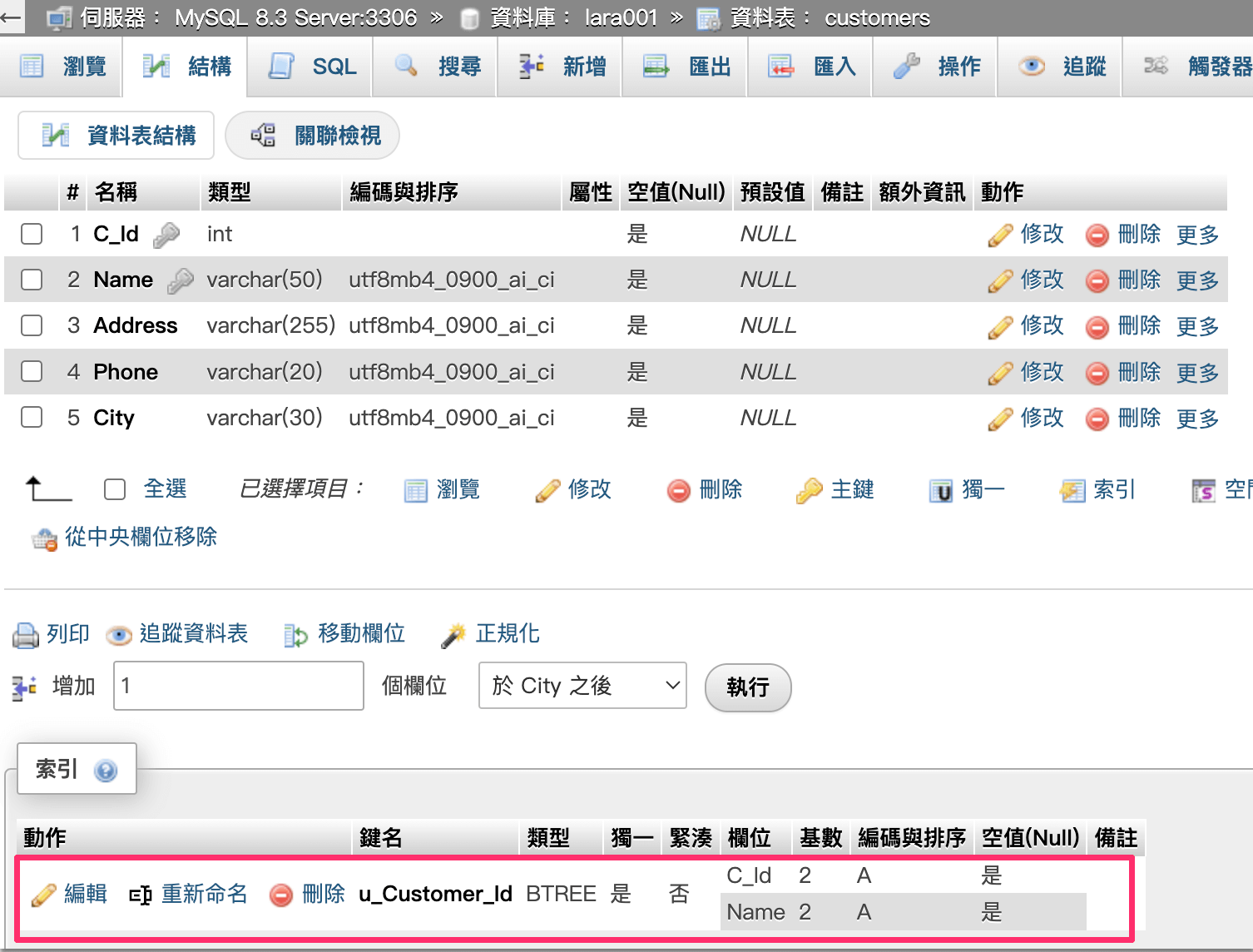Click the key icon for the primary key action
The width and height of the screenshot is (1253, 952).
click(x=808, y=491)
